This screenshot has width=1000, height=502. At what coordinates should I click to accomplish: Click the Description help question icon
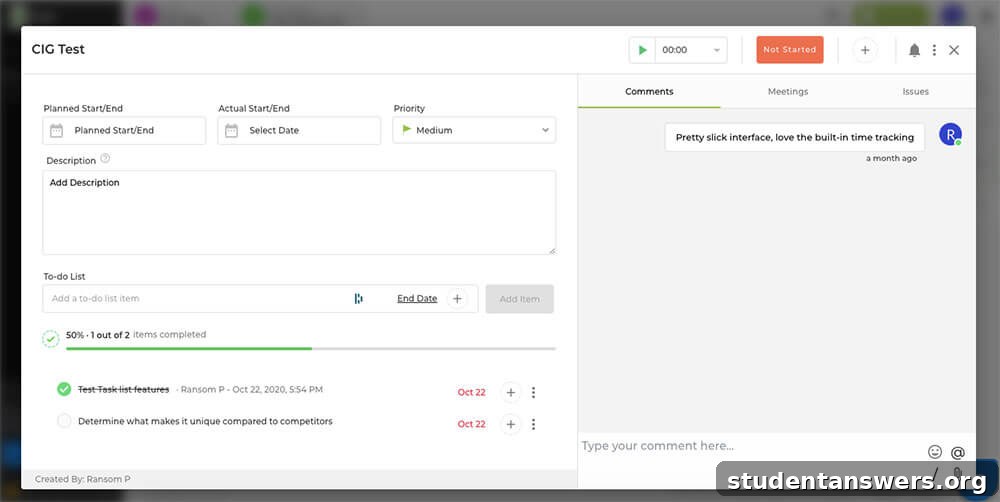105,158
